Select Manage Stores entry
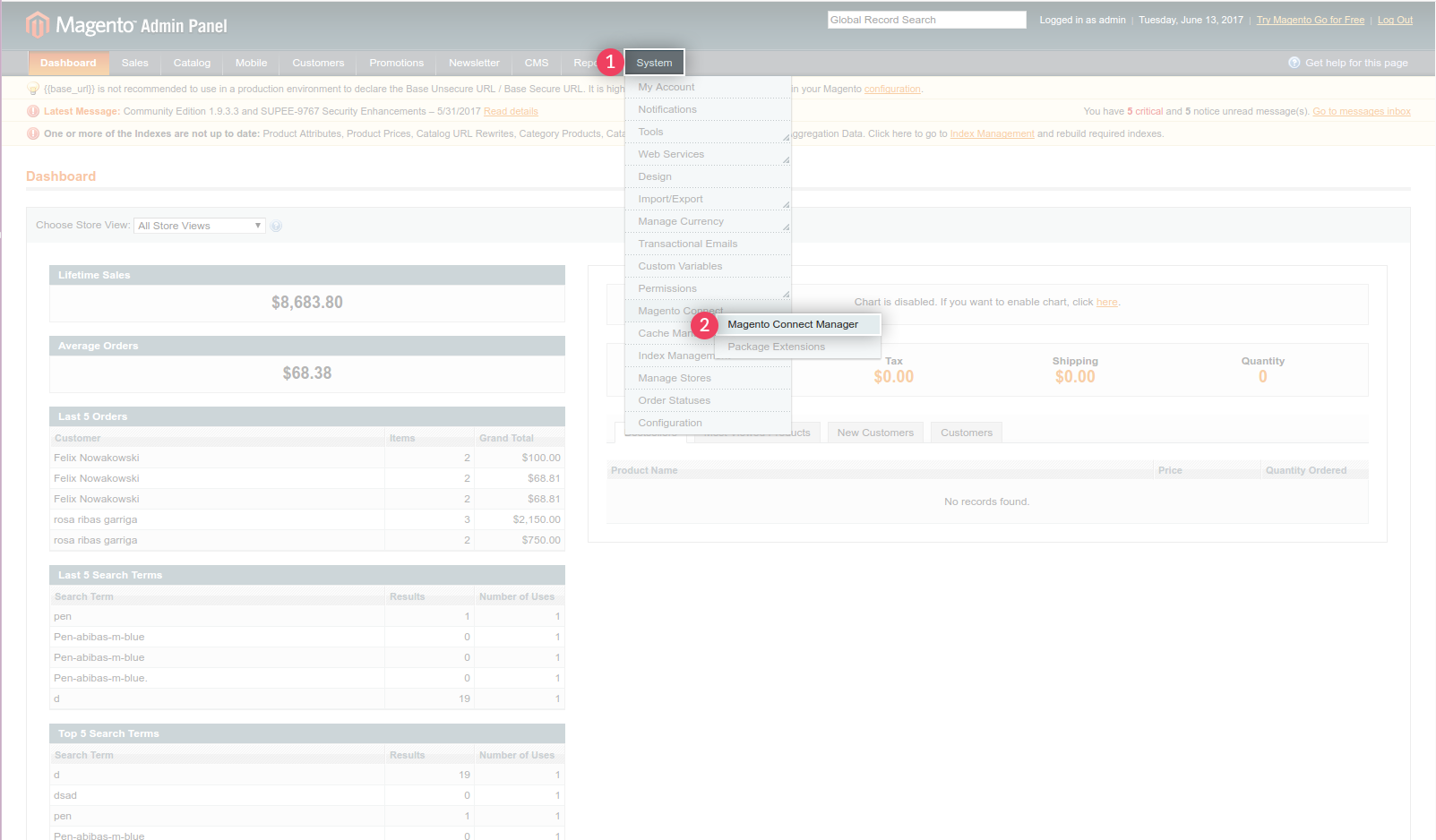Screen dimensions: 1436x840 tap(708, 378)
